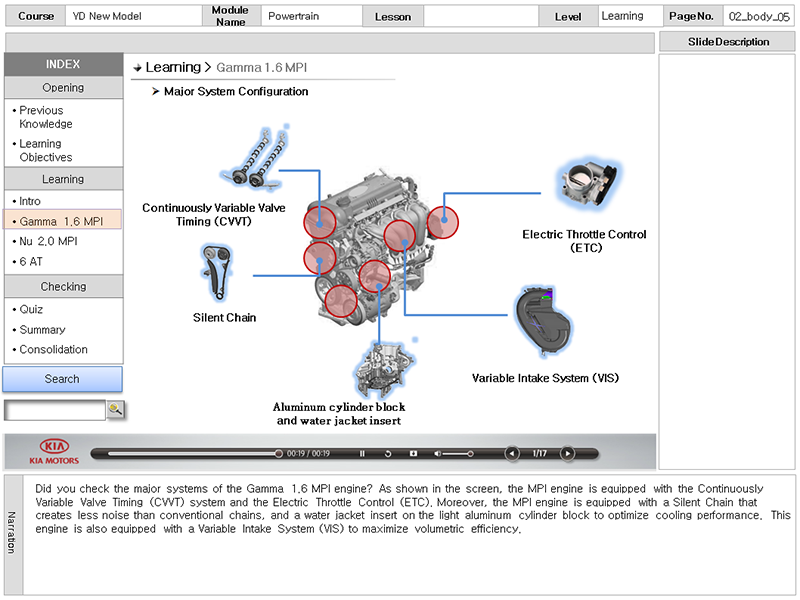800x600 pixels.
Task: Click the Electric Throttle Control image
Action: [585, 184]
